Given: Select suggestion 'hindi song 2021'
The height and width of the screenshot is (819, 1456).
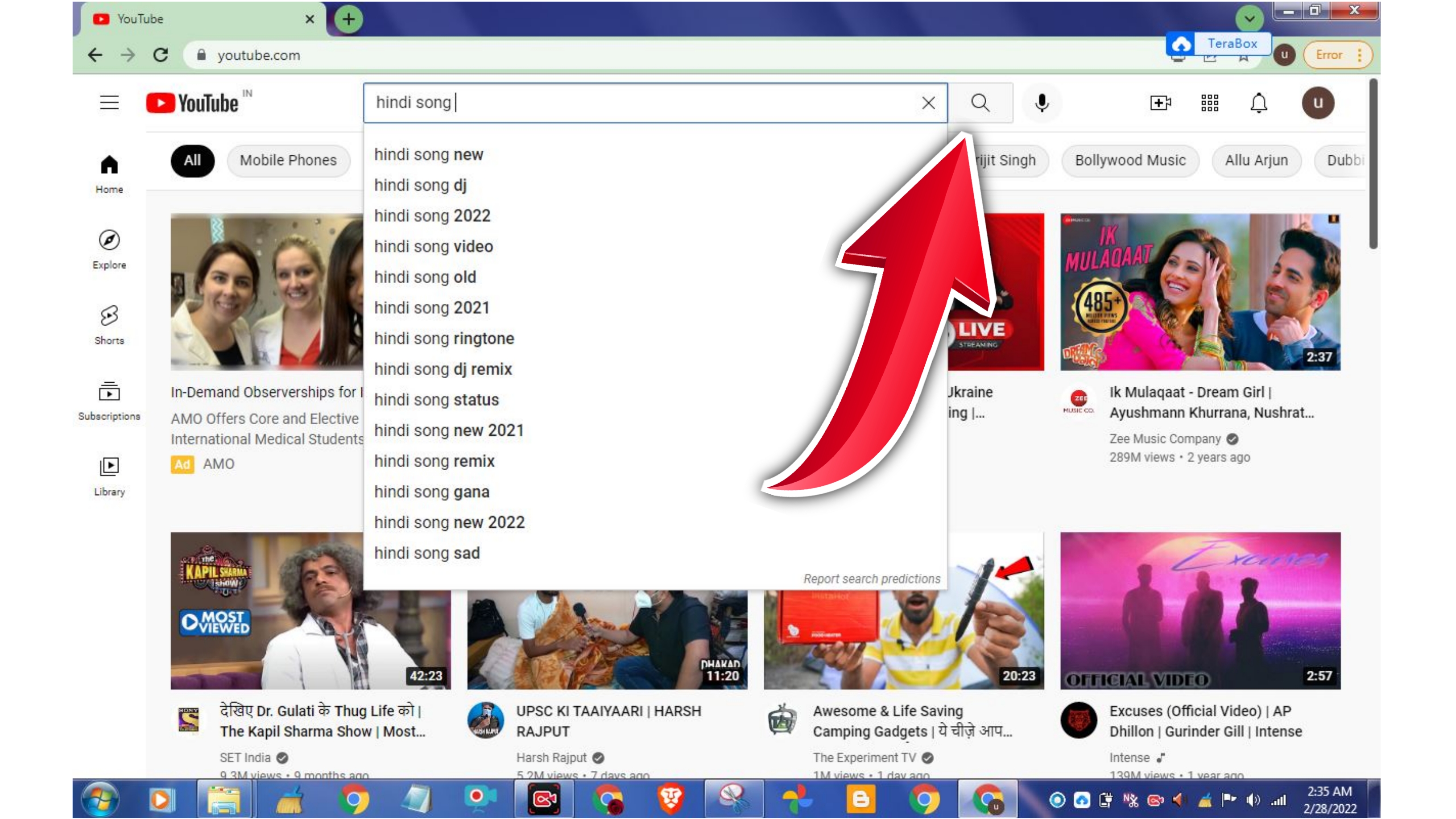Looking at the screenshot, I should (x=655, y=307).
